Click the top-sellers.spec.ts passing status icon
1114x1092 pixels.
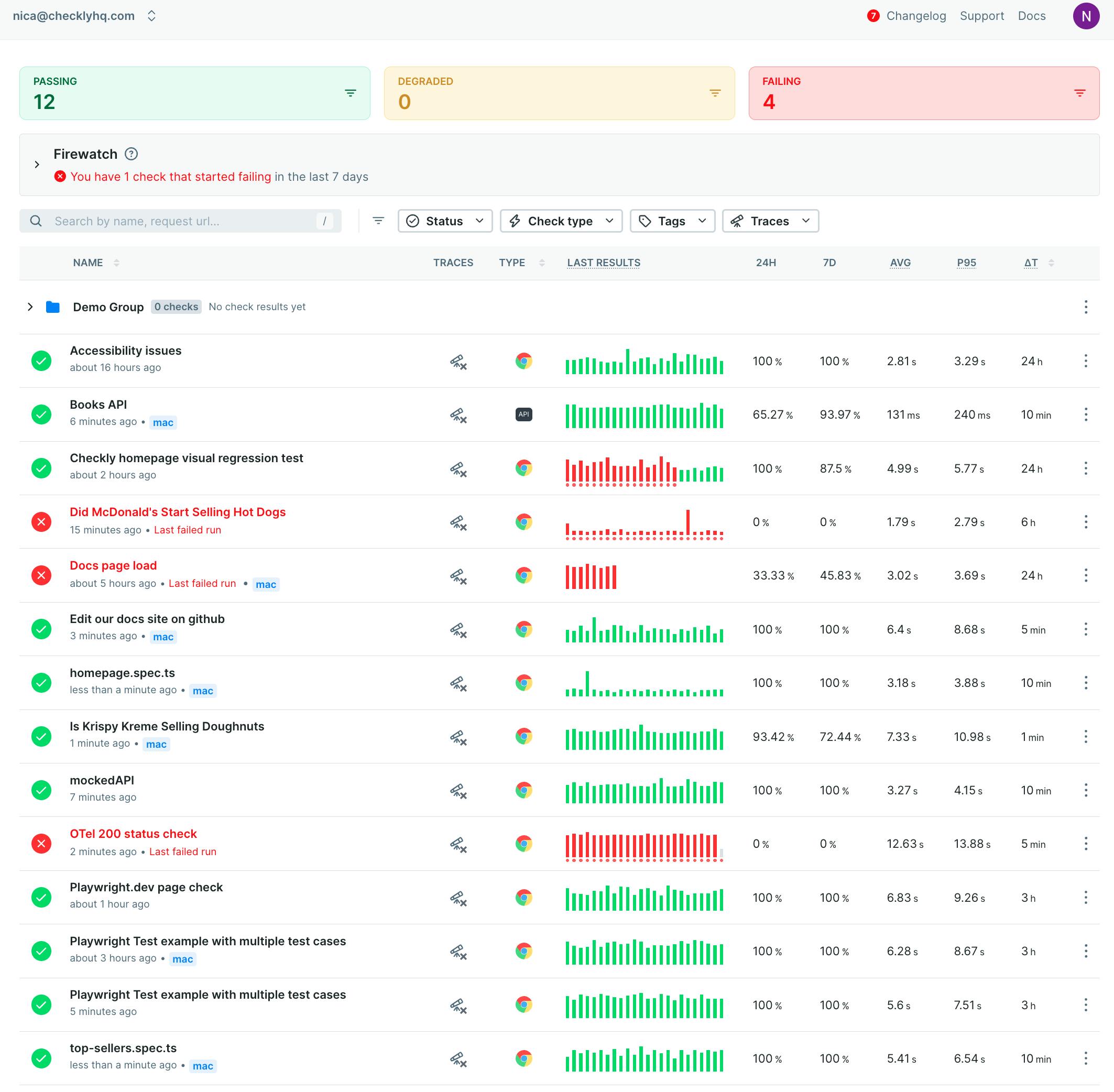(41, 1058)
